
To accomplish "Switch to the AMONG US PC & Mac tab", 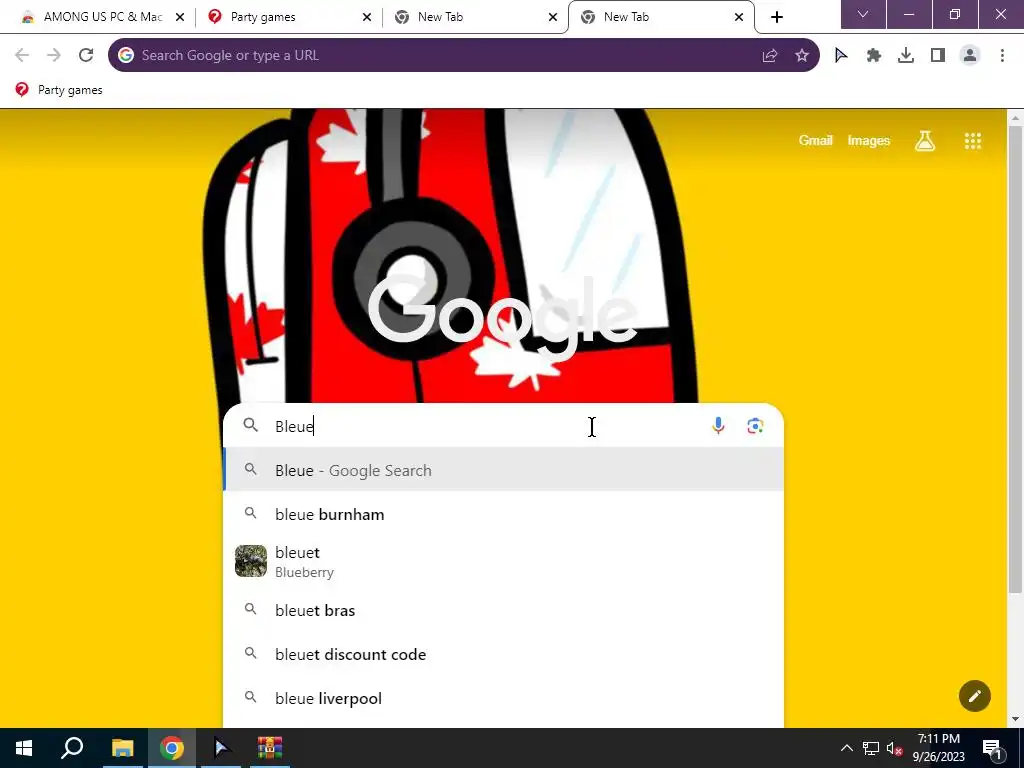I will pyautogui.click(x=103, y=17).
